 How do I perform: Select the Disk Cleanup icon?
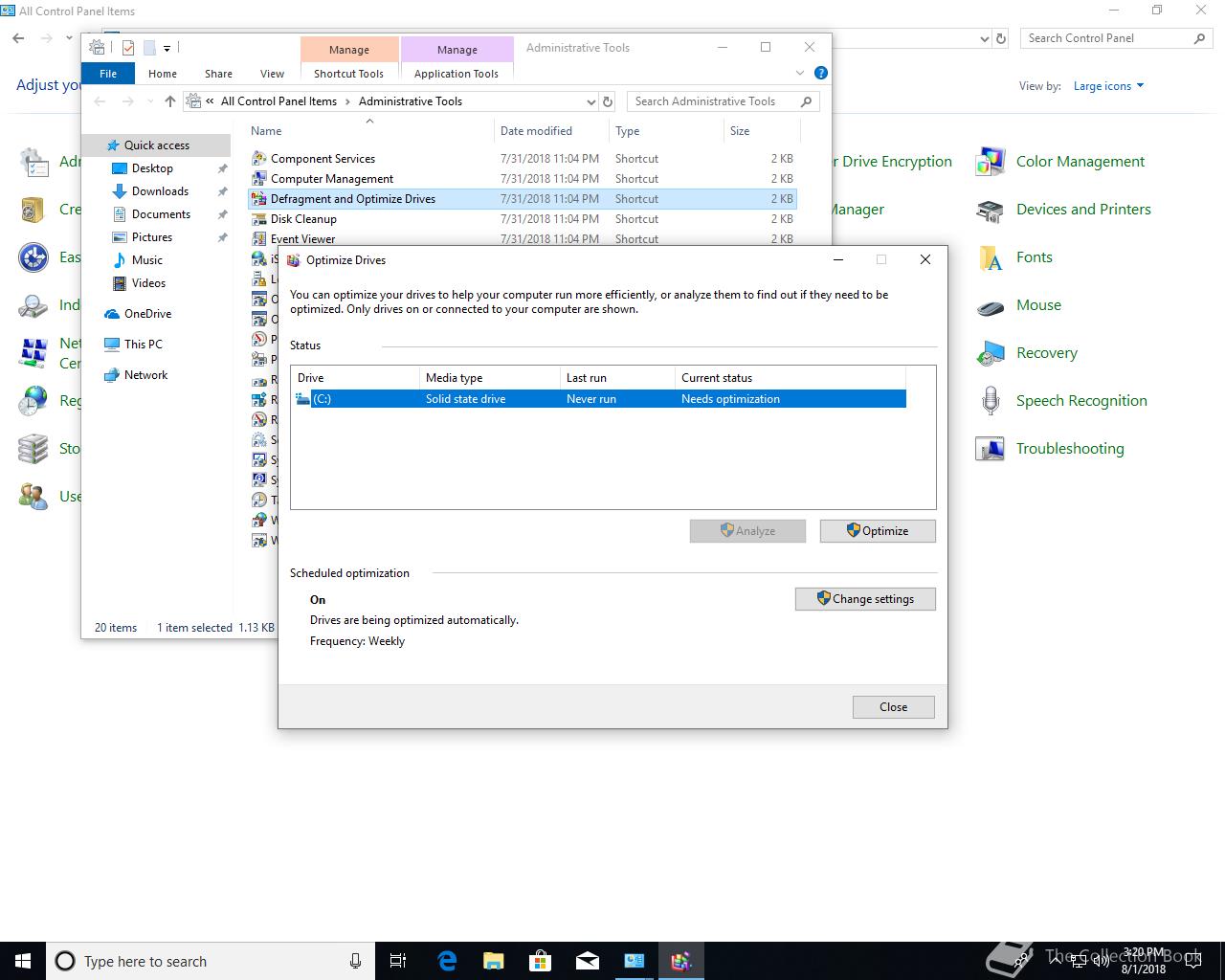258,219
